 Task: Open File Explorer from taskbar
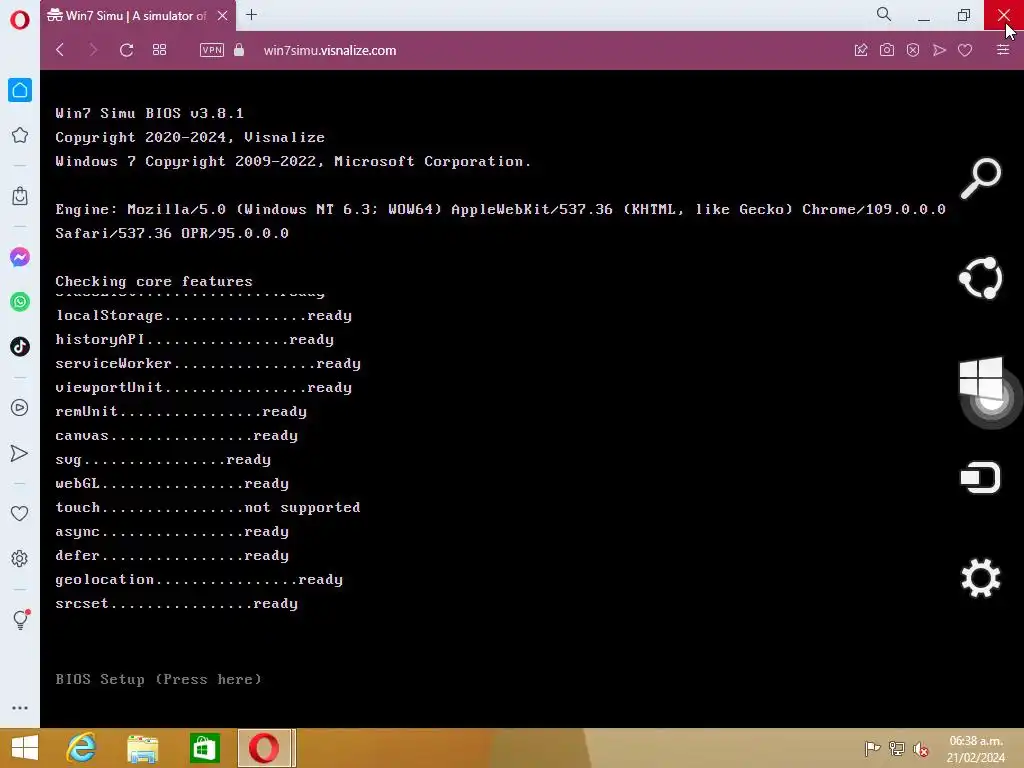pos(142,748)
